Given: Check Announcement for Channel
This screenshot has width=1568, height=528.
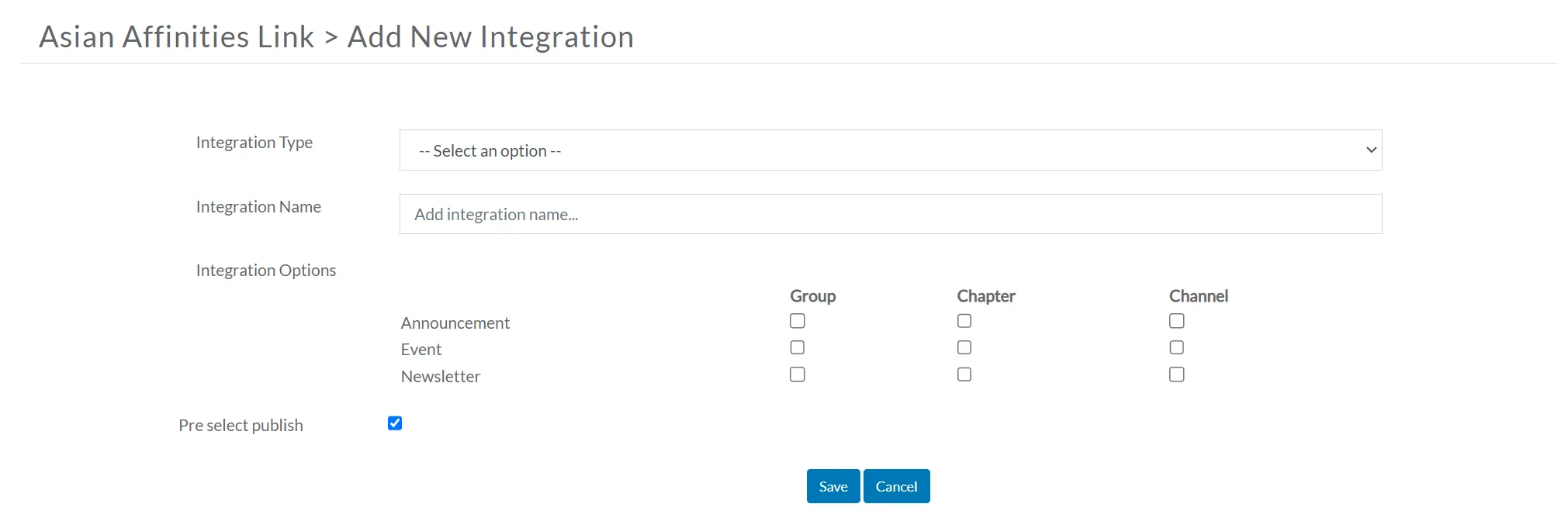Looking at the screenshot, I should coord(1177,321).
